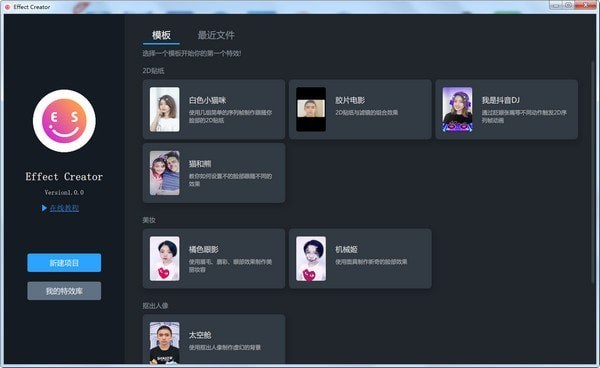Viewport: 600px width, 368px height.
Task: Click the 太空舱 description text
Action: point(225,347)
